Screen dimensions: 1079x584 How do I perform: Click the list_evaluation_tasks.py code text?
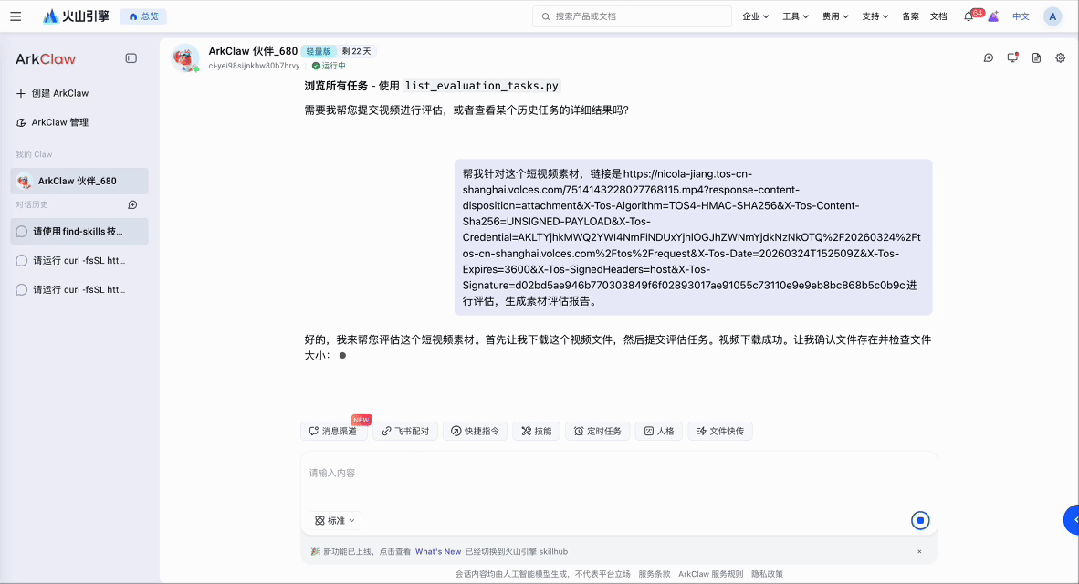tap(482, 85)
